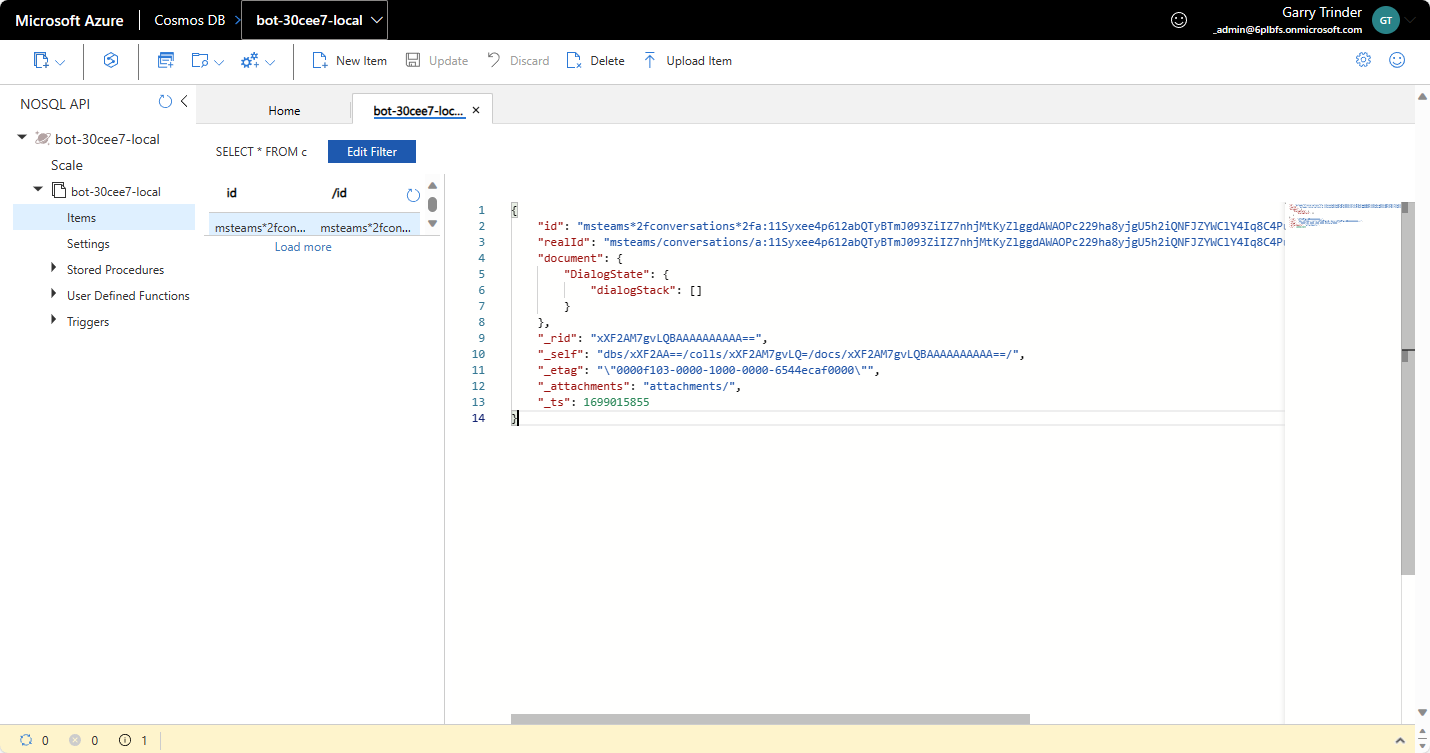
Task: Click the Cosmos DB breadcrumb
Action: (189, 20)
